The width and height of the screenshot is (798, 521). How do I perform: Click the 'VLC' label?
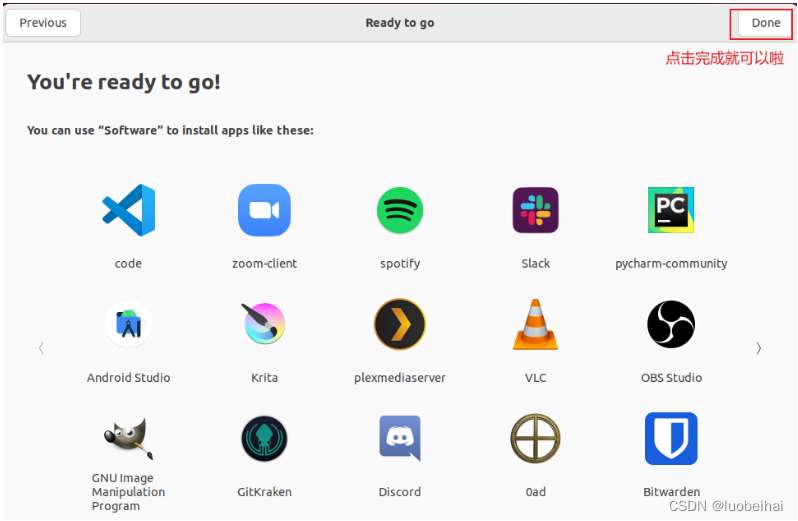point(535,378)
